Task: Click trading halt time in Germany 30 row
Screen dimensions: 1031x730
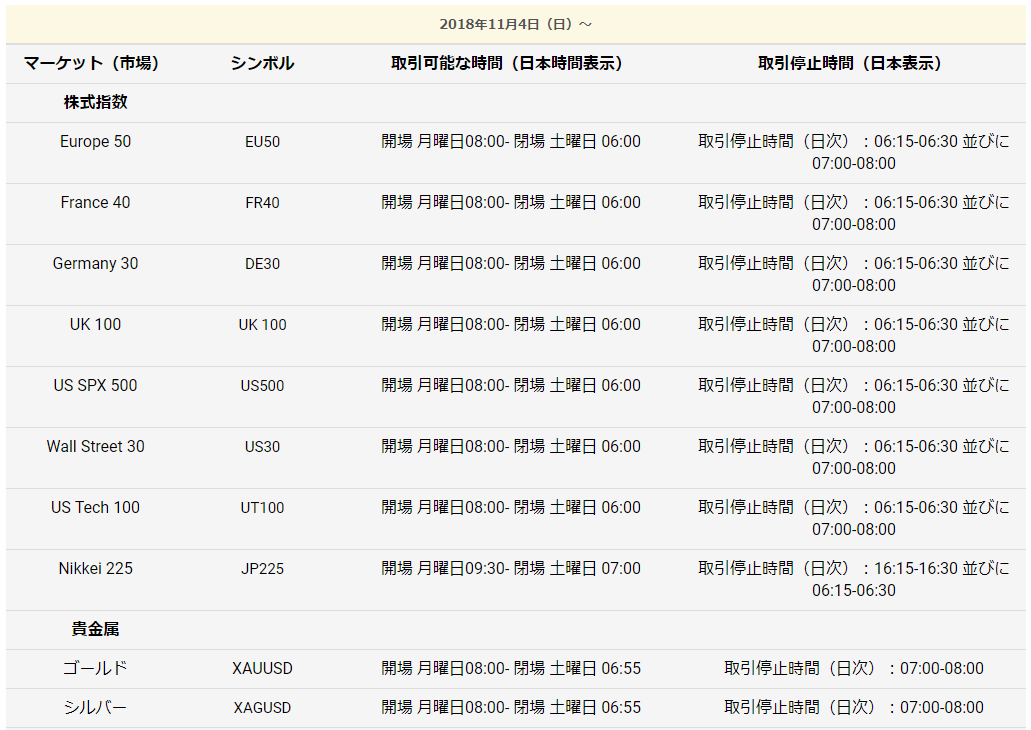Action: pos(853,274)
